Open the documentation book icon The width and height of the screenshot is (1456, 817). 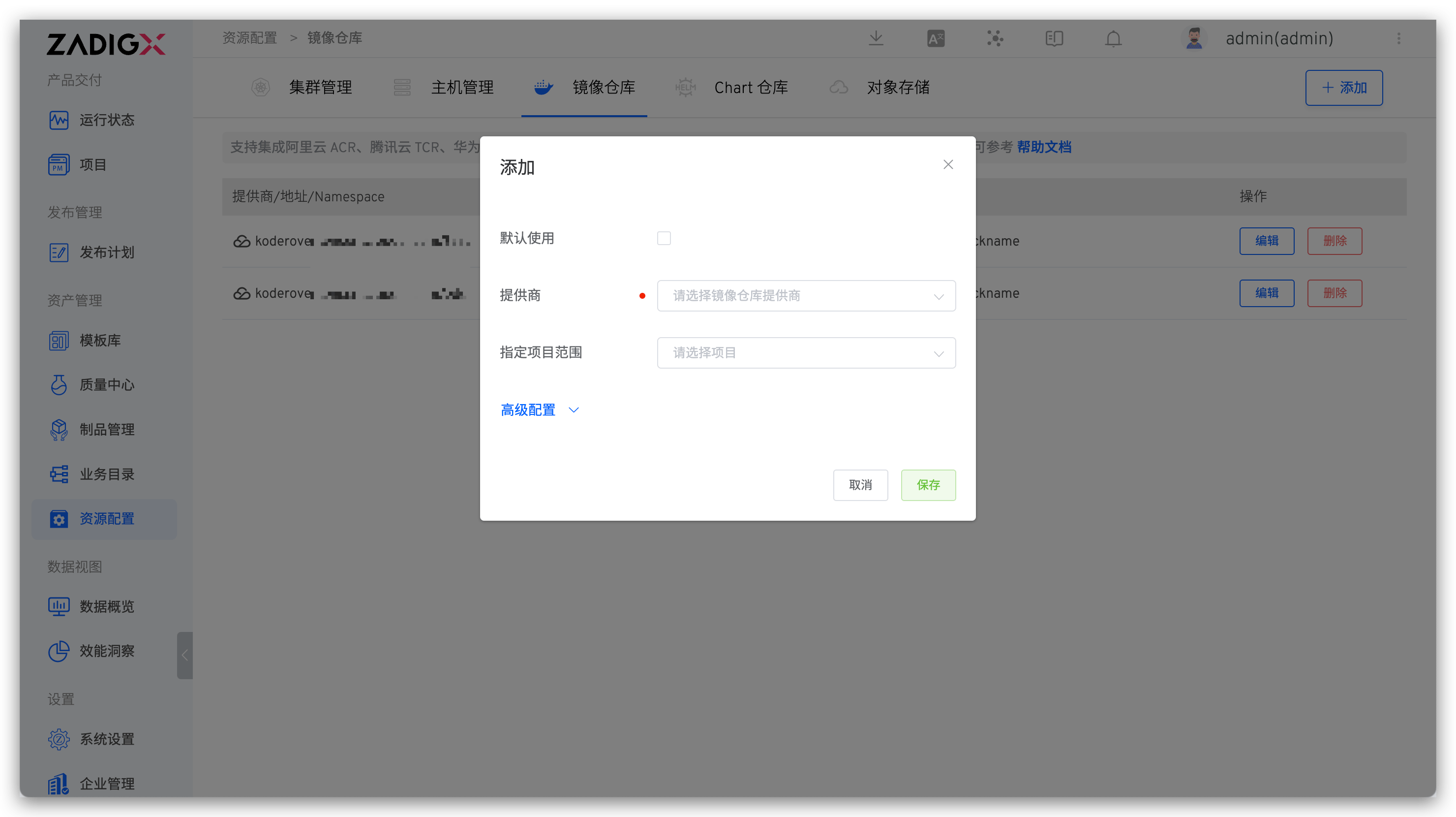click(x=1054, y=38)
